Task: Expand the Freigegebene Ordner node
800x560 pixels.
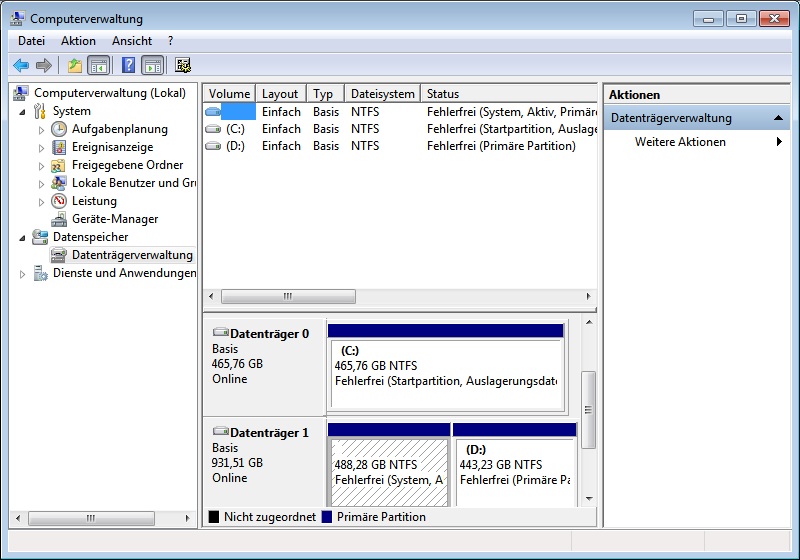Action: [x=41, y=165]
